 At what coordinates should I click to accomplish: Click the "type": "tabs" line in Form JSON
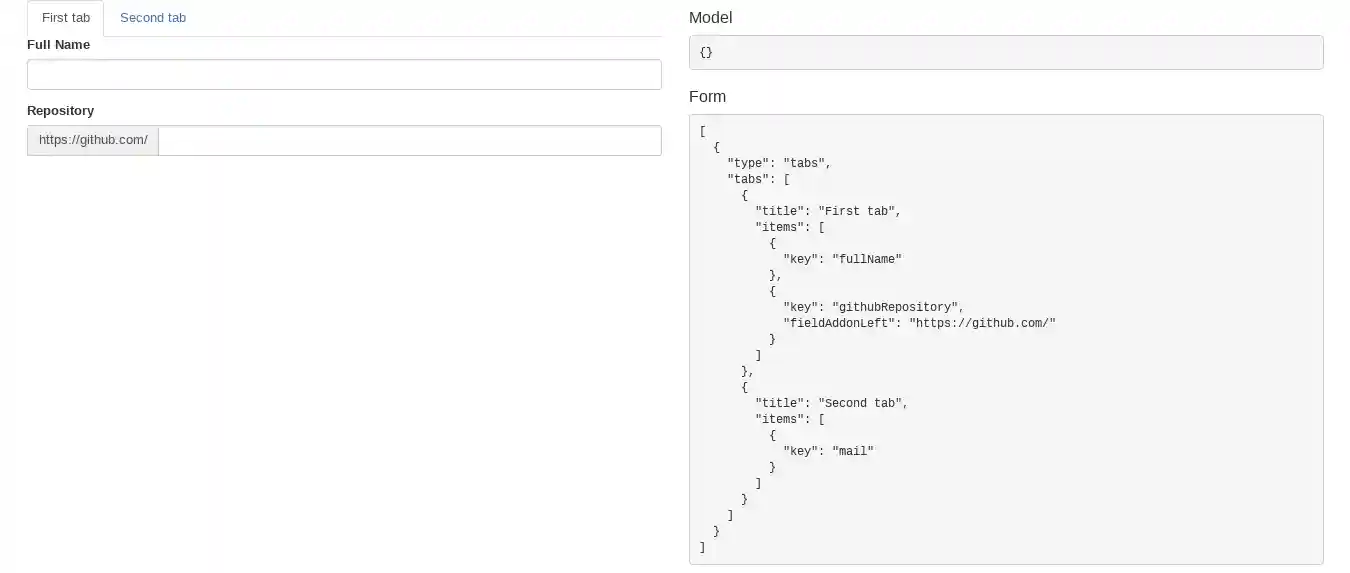click(x=779, y=163)
